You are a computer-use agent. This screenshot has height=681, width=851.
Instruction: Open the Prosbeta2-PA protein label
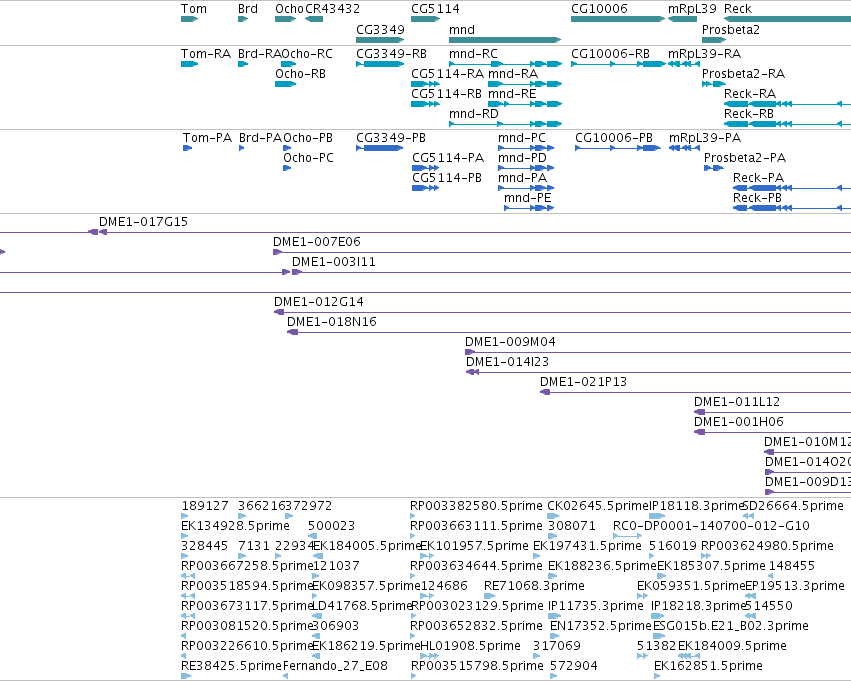pyautogui.click(x=745, y=158)
